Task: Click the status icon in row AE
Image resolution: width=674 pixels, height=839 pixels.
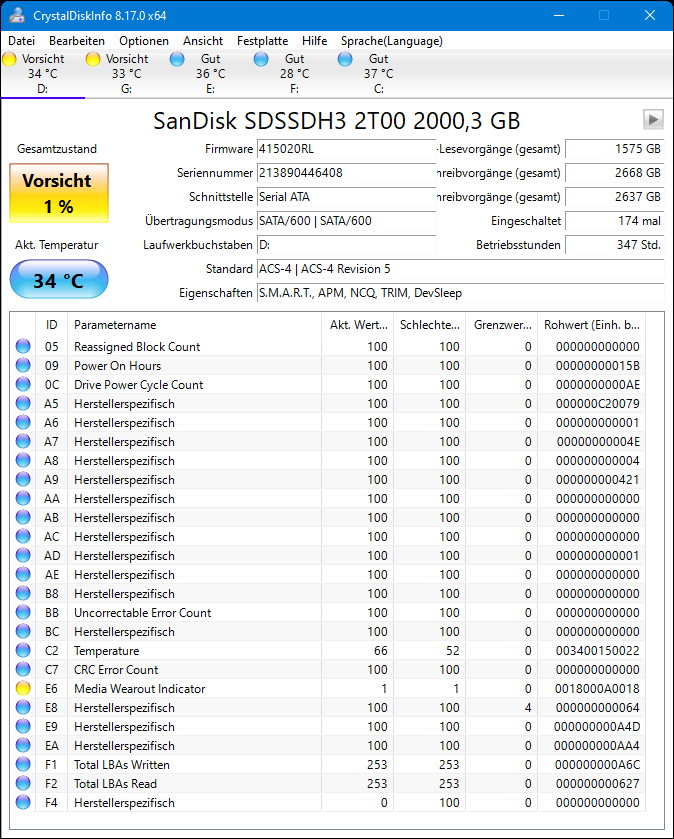Action: [x=23, y=574]
